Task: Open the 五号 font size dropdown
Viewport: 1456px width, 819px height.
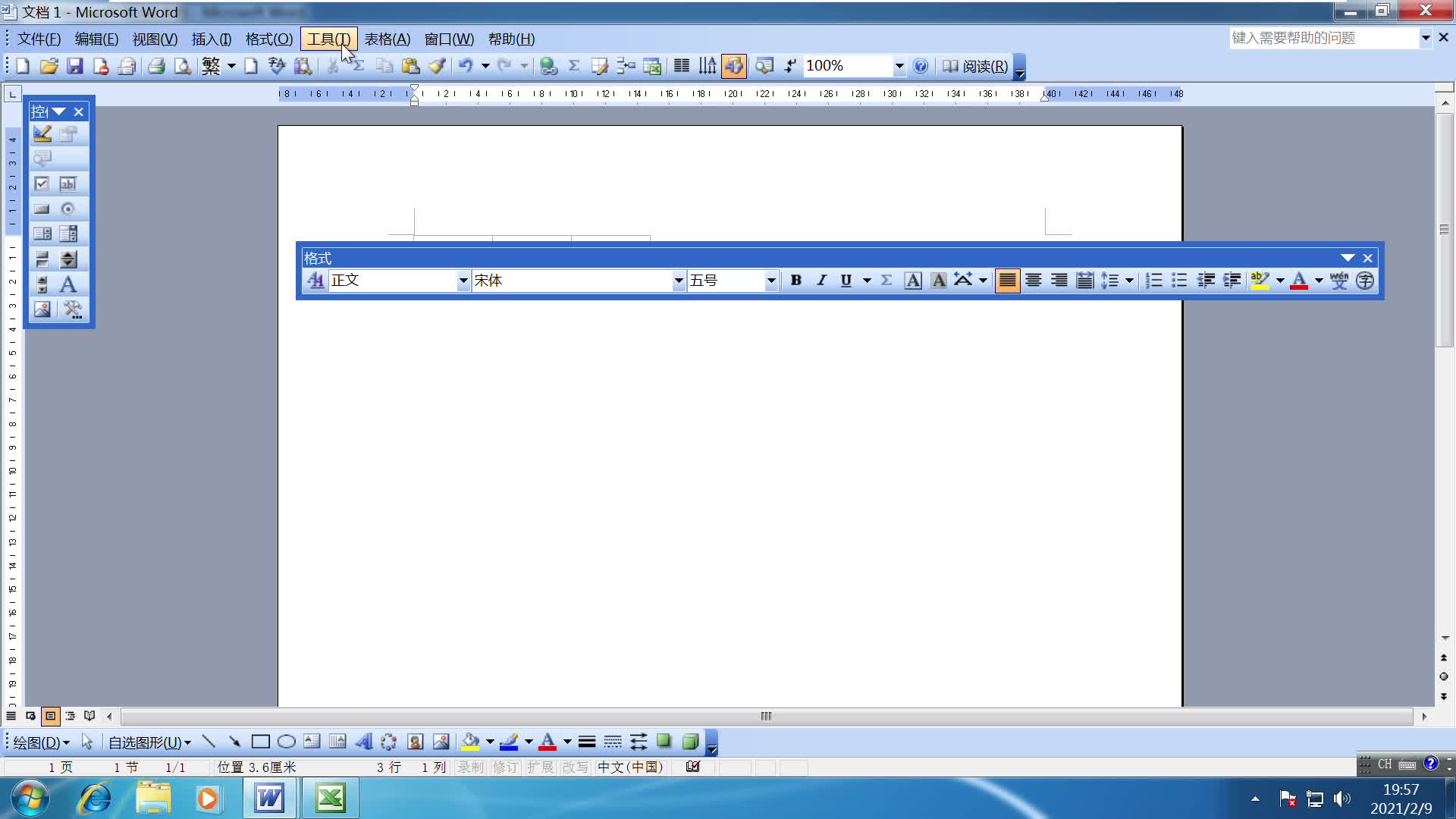Action: (x=771, y=281)
